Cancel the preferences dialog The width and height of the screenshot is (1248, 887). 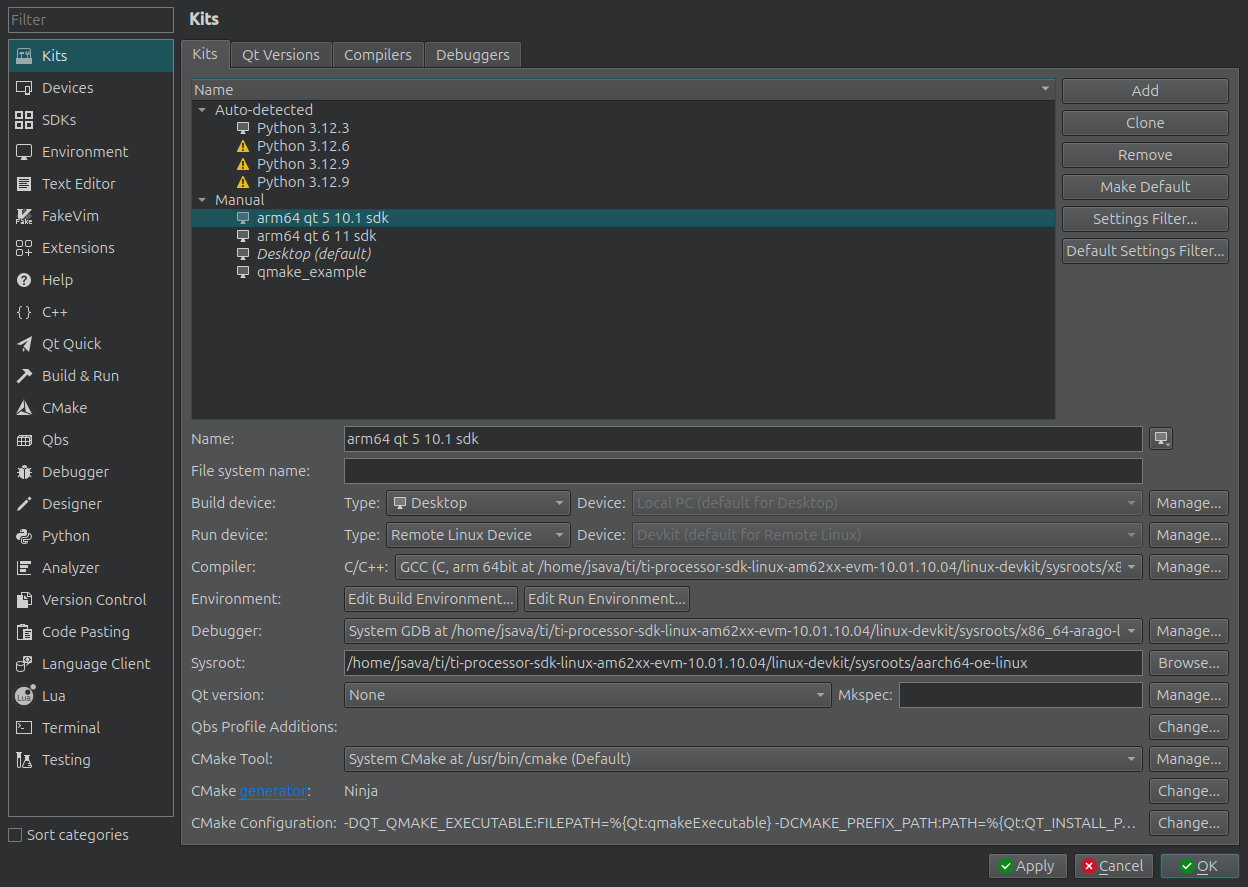[1113, 866]
